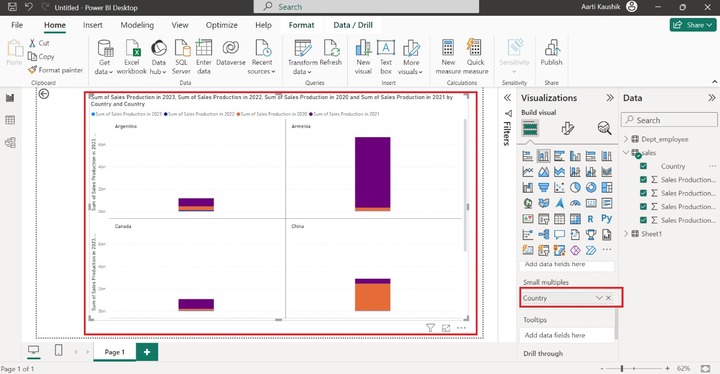Image resolution: width=720 pixels, height=374 pixels.
Task: Switch to the Insert ribbon tab
Action: (93, 25)
